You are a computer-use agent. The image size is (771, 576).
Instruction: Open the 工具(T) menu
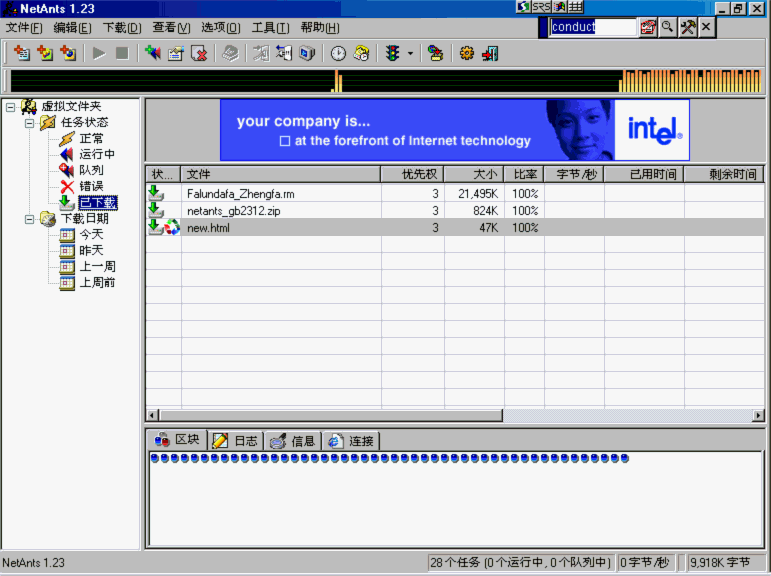click(x=270, y=28)
